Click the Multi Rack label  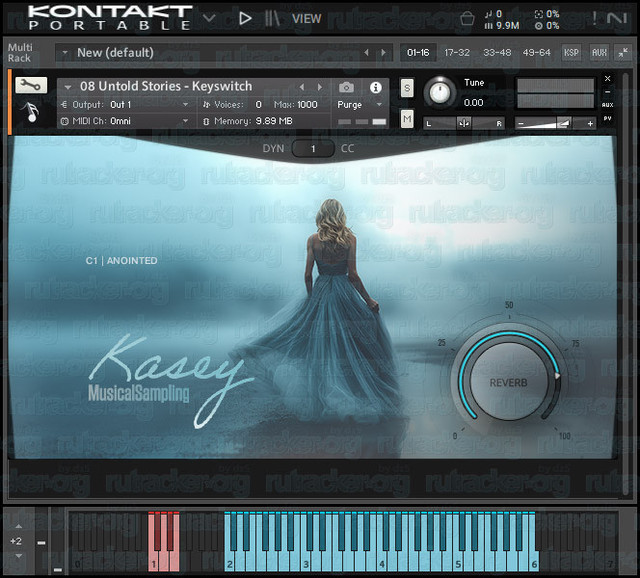(x=19, y=53)
